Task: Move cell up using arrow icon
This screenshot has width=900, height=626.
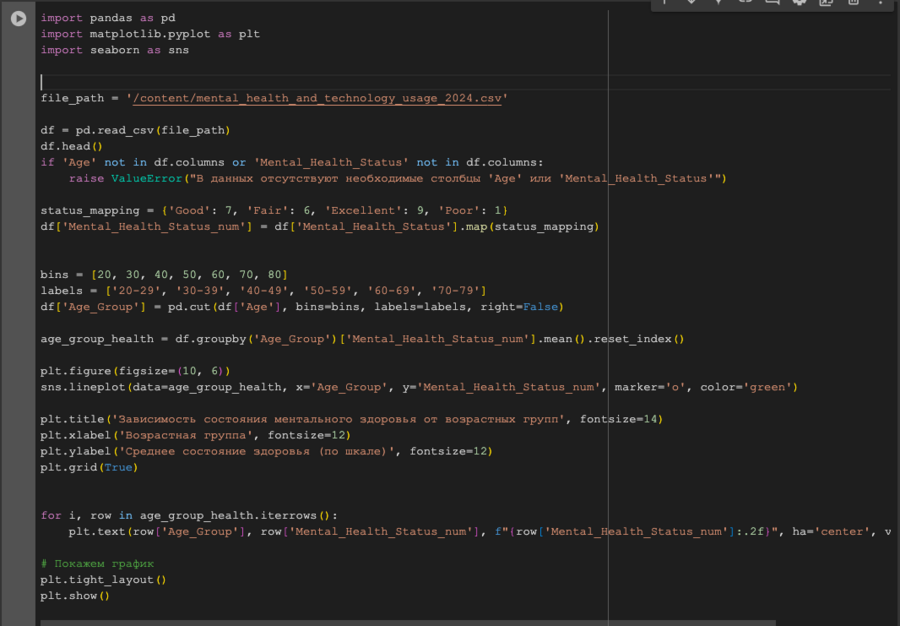Action: point(664,3)
